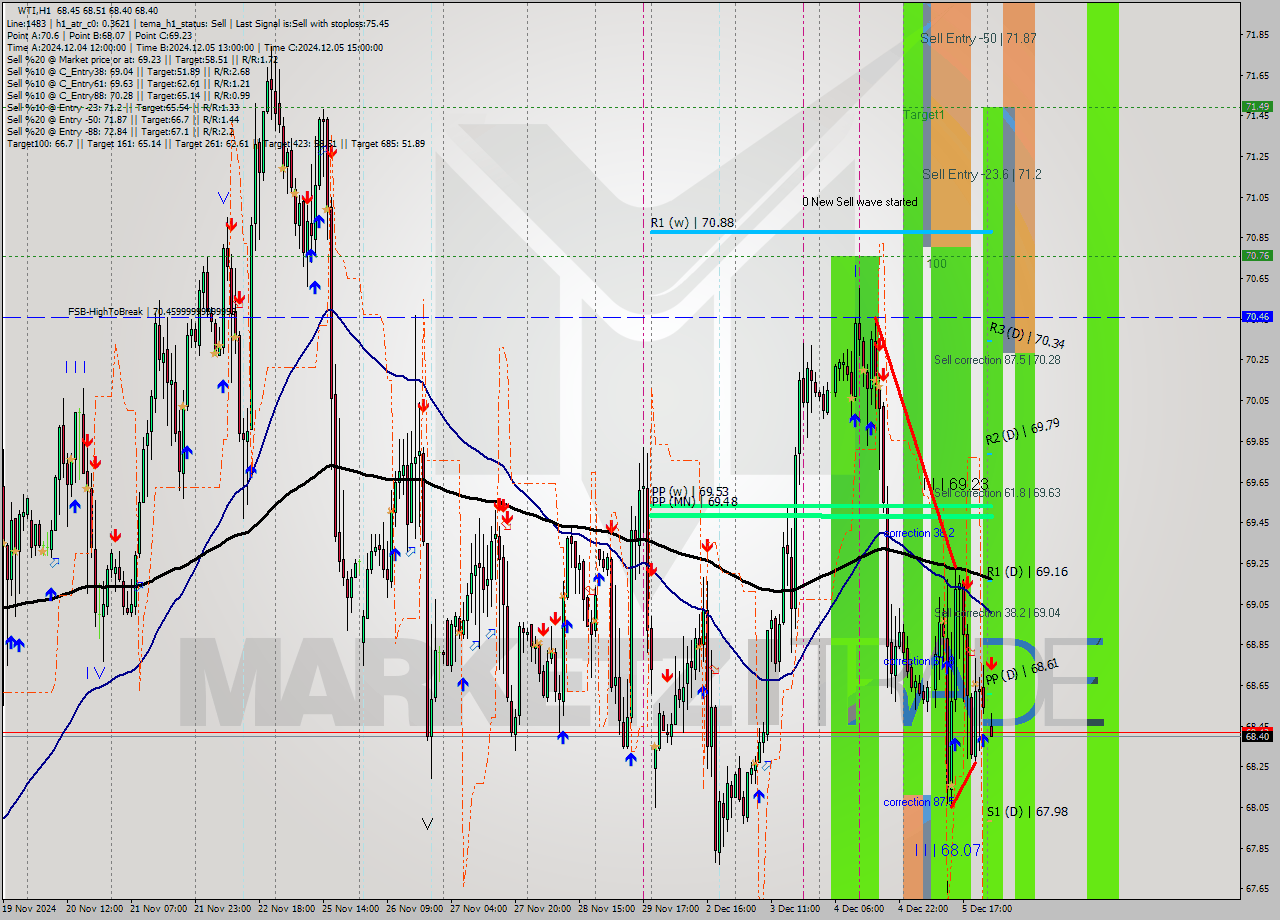Image resolution: width=1280 pixels, height=920 pixels.
Task: Click the '69.23' wave point label
Action: click(967, 484)
